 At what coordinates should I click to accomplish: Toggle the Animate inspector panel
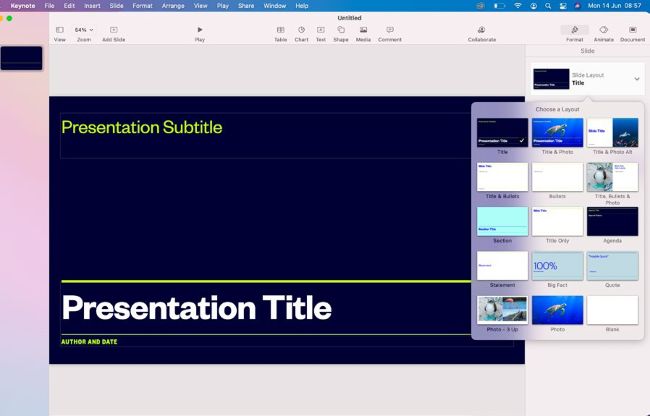coord(603,30)
